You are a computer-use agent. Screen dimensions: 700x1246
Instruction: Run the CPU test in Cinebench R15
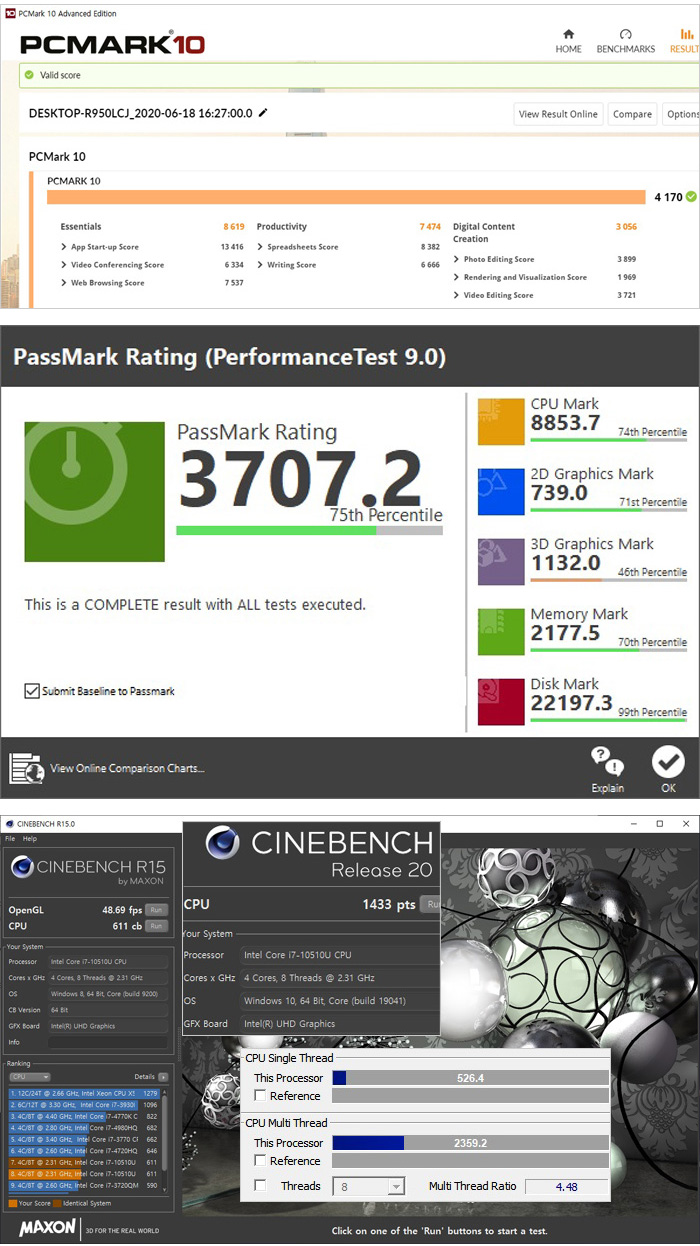pyautogui.click(x=156, y=926)
